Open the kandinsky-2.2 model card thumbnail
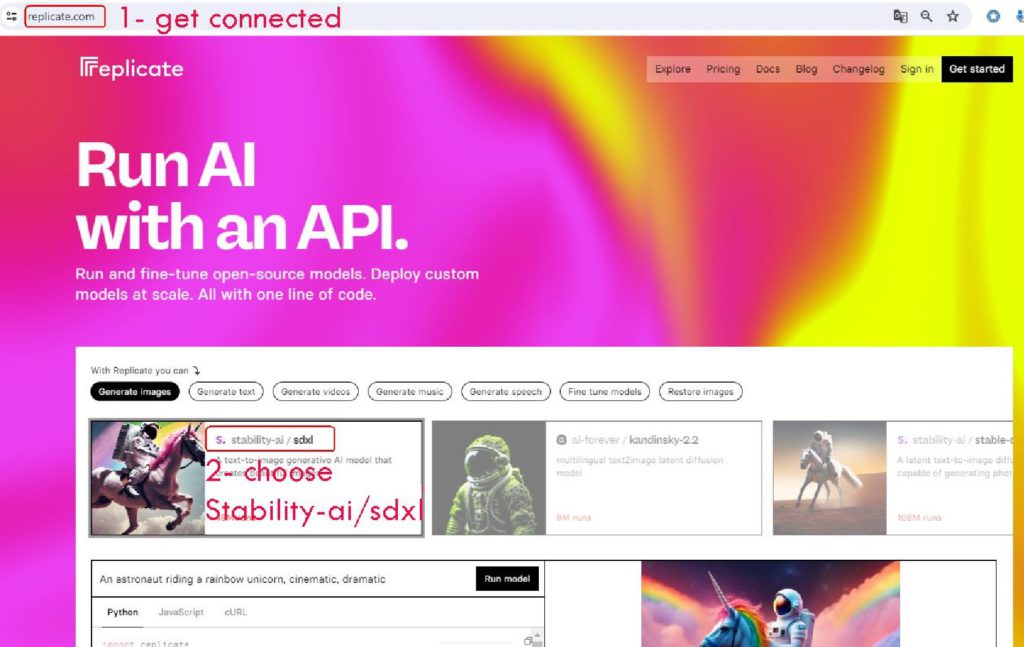Screen dimensions: 1024x647 [488, 478]
